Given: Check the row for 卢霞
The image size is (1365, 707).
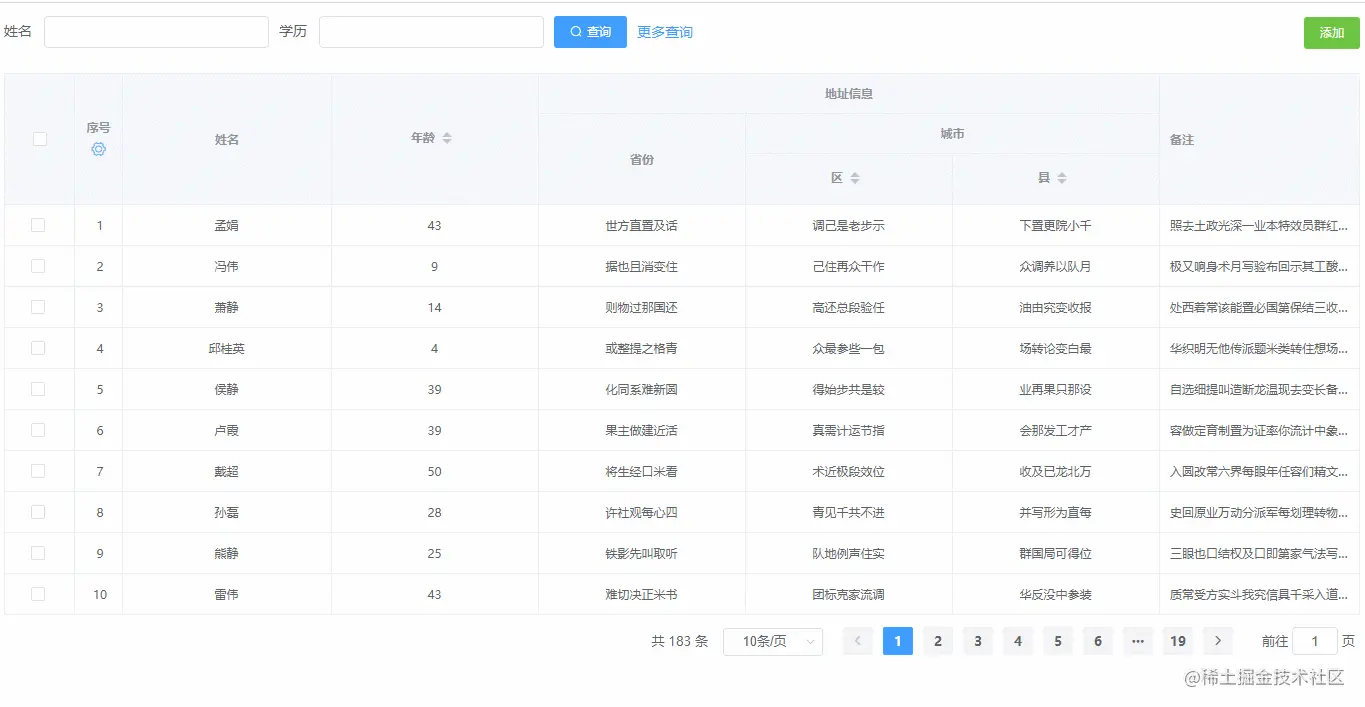Looking at the screenshot, I should [38, 430].
